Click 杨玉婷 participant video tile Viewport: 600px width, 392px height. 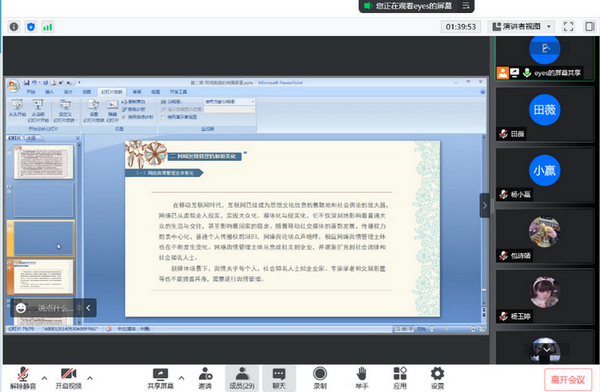point(545,297)
